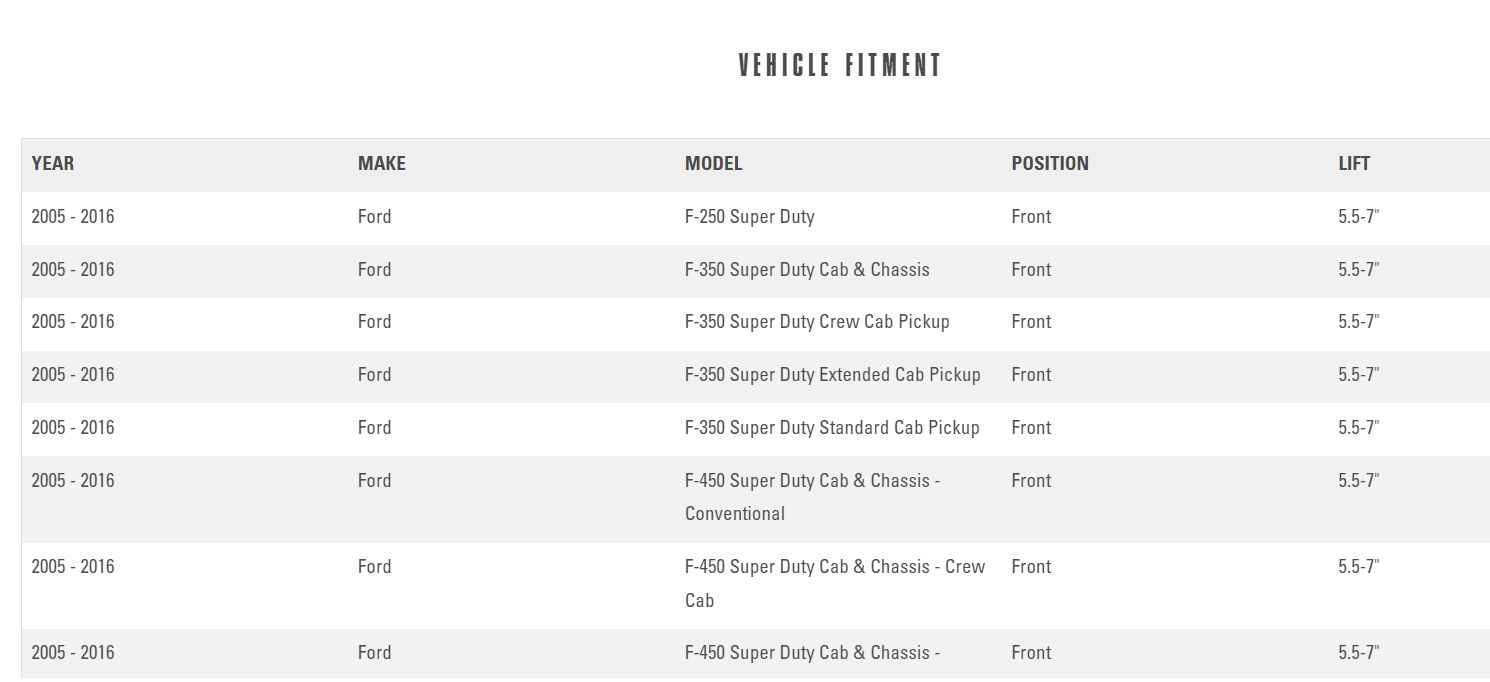Click the VEHICLE FITMENT heading
Image resolution: width=1490 pixels, height=682 pixels.
click(x=840, y=66)
